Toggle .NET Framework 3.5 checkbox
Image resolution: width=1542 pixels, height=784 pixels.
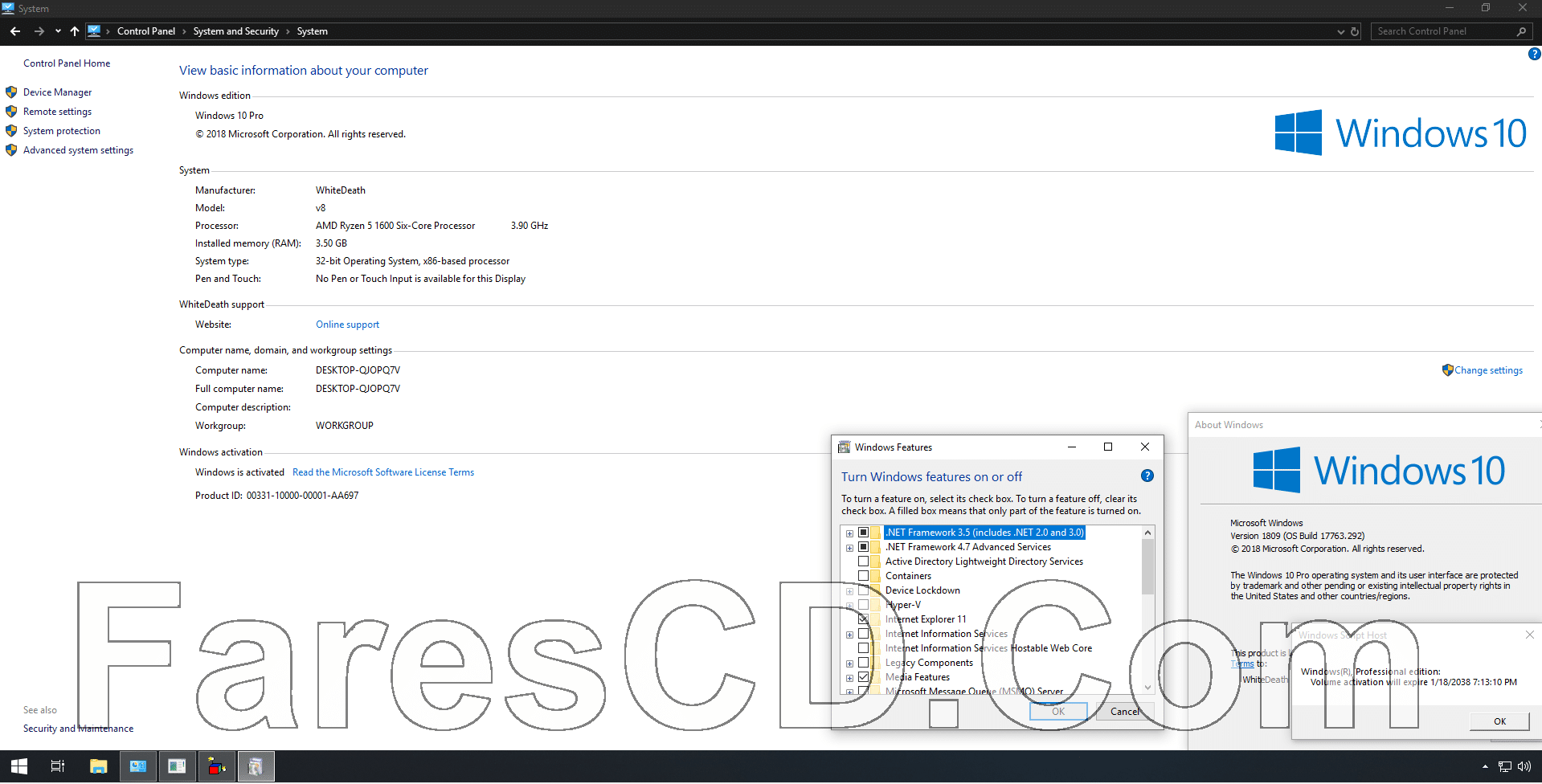863,533
